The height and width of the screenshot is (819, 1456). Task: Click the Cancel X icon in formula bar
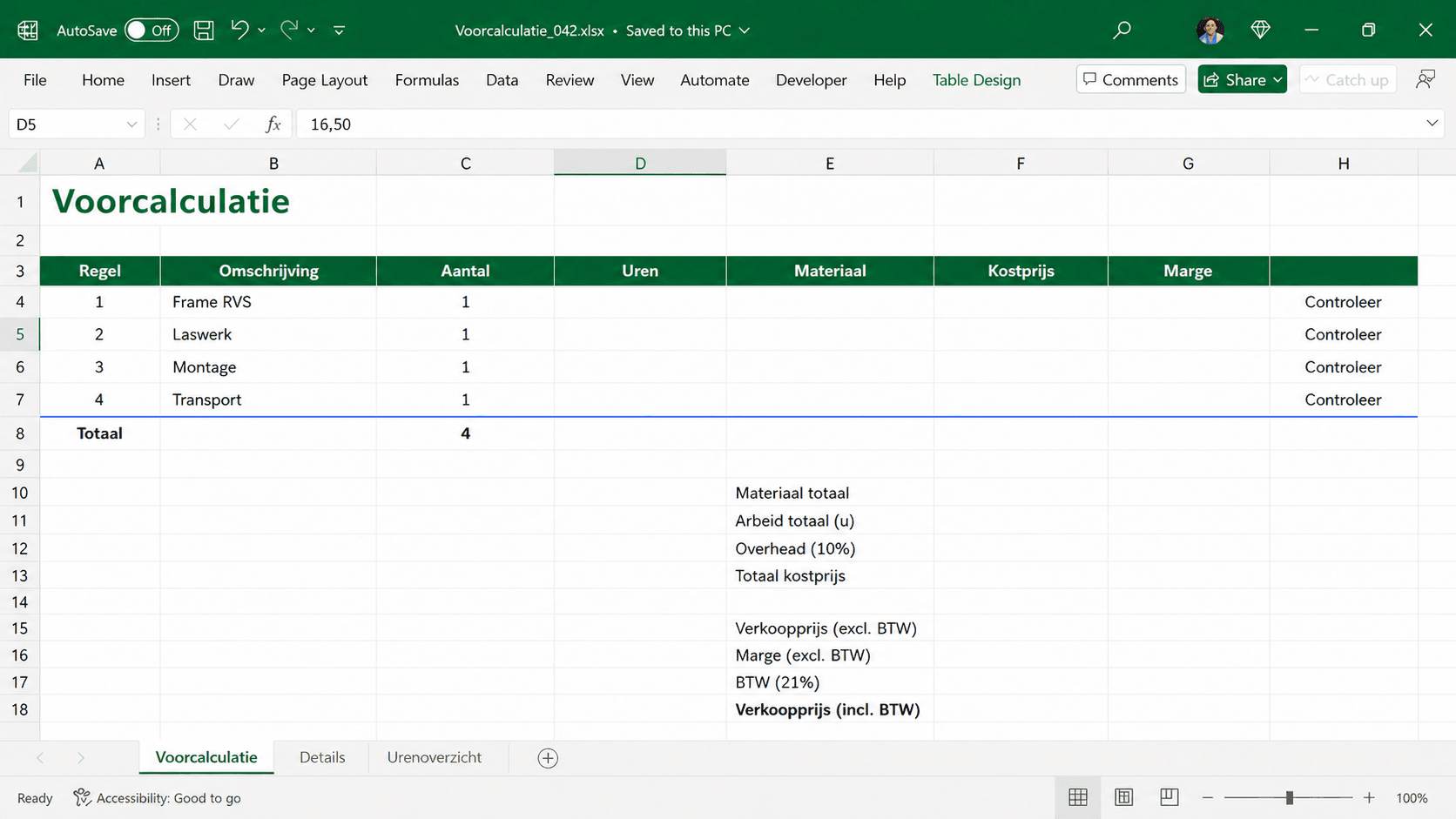click(x=189, y=124)
